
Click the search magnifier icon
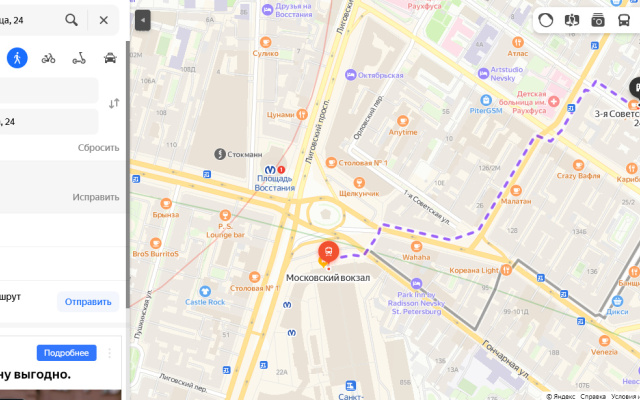coord(71,20)
